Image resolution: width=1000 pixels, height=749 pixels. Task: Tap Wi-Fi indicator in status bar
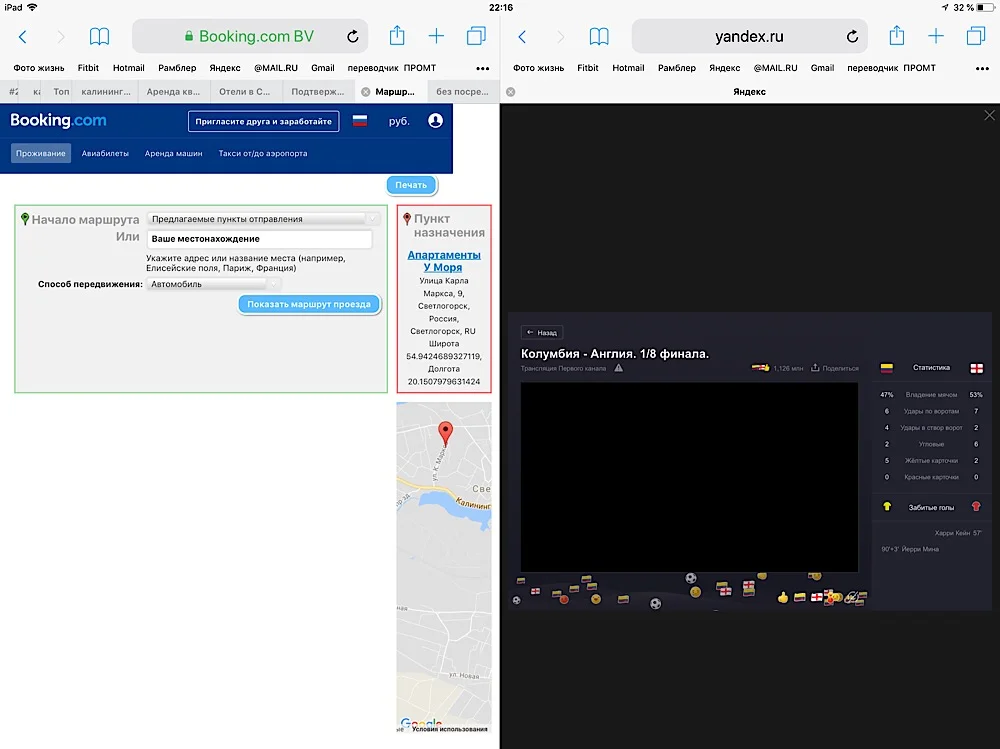[x=32, y=7]
